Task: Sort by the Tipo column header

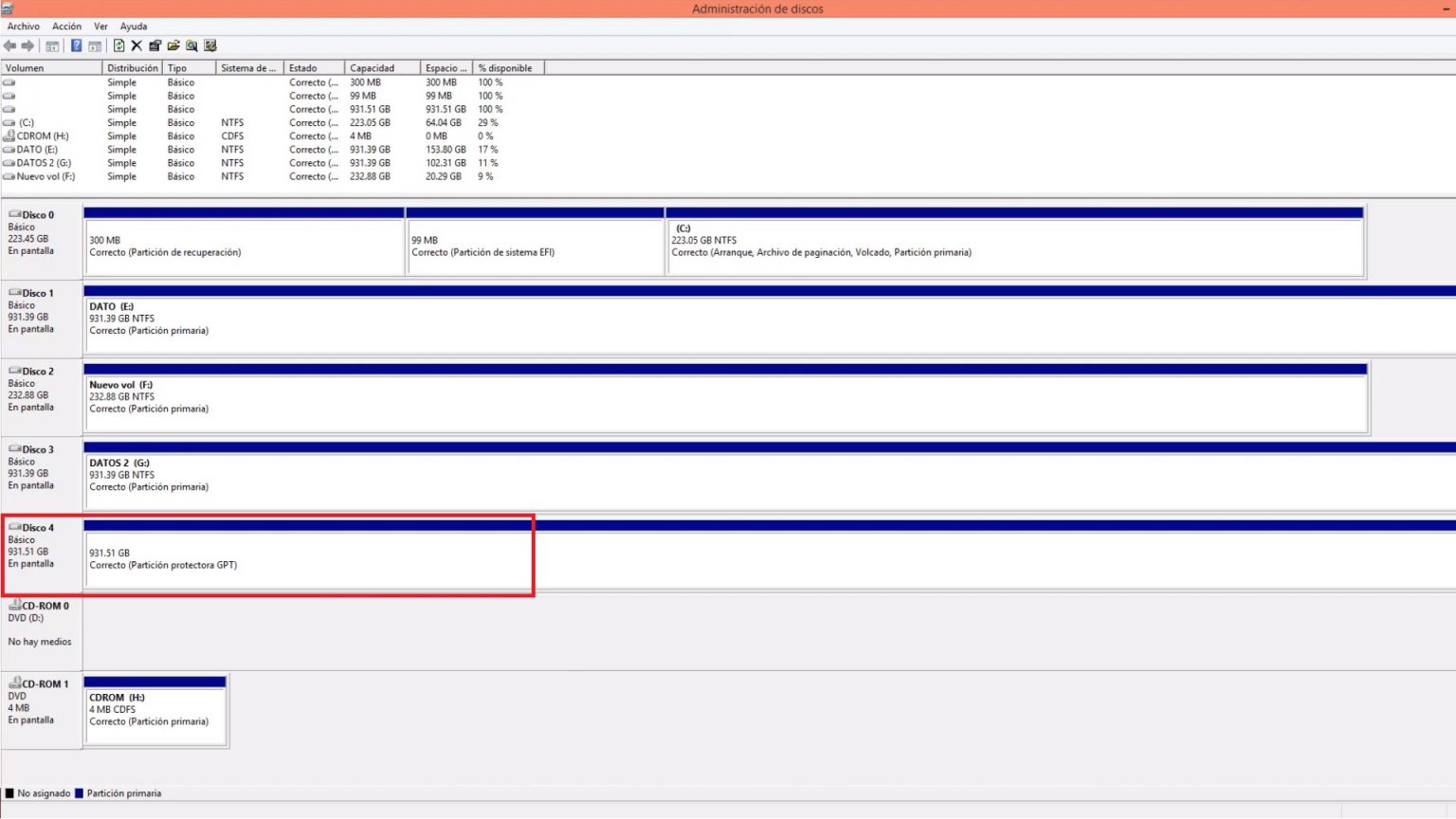Action: click(x=190, y=68)
